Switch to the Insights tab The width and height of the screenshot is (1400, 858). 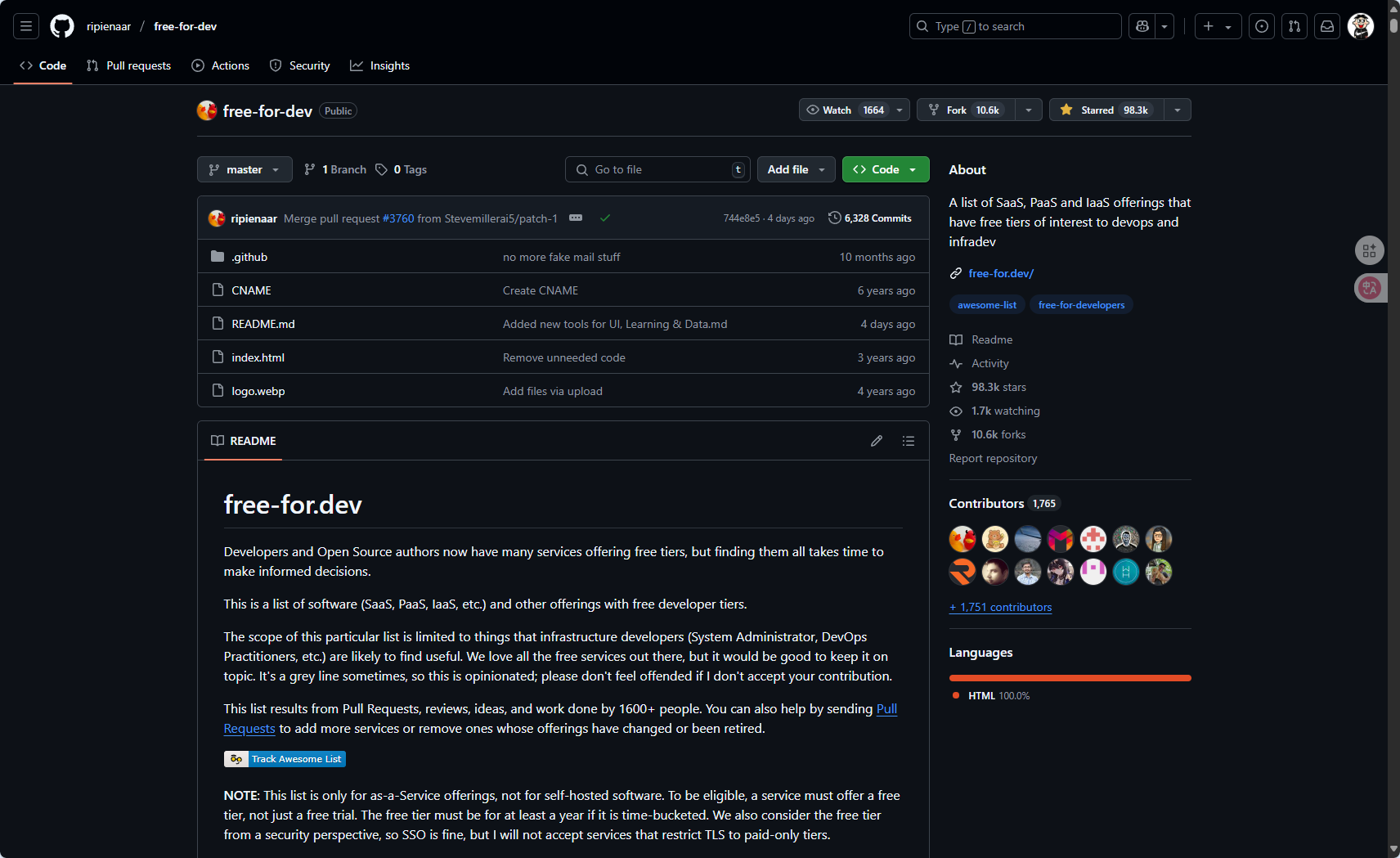tap(380, 65)
